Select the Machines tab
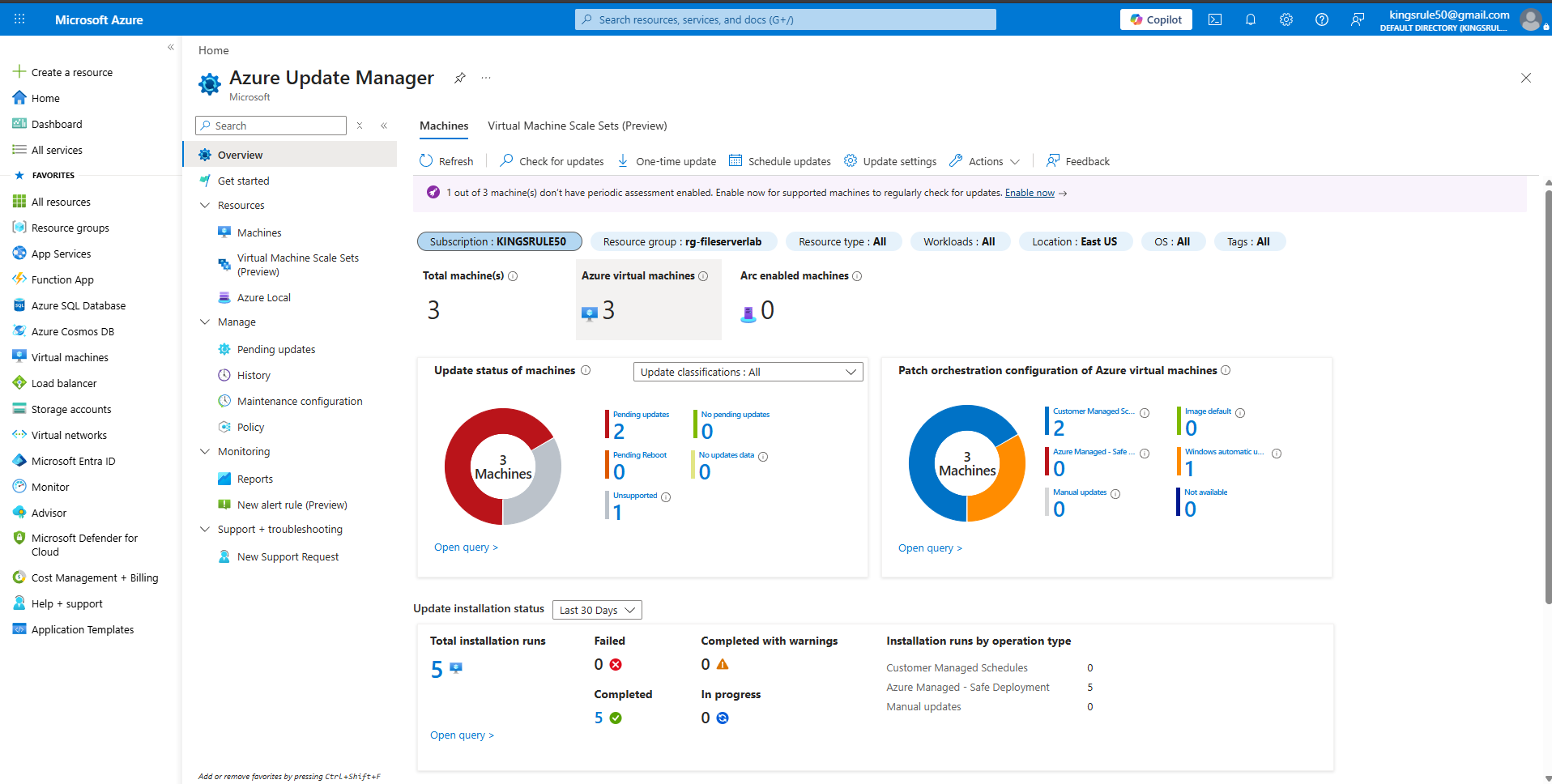 444,126
